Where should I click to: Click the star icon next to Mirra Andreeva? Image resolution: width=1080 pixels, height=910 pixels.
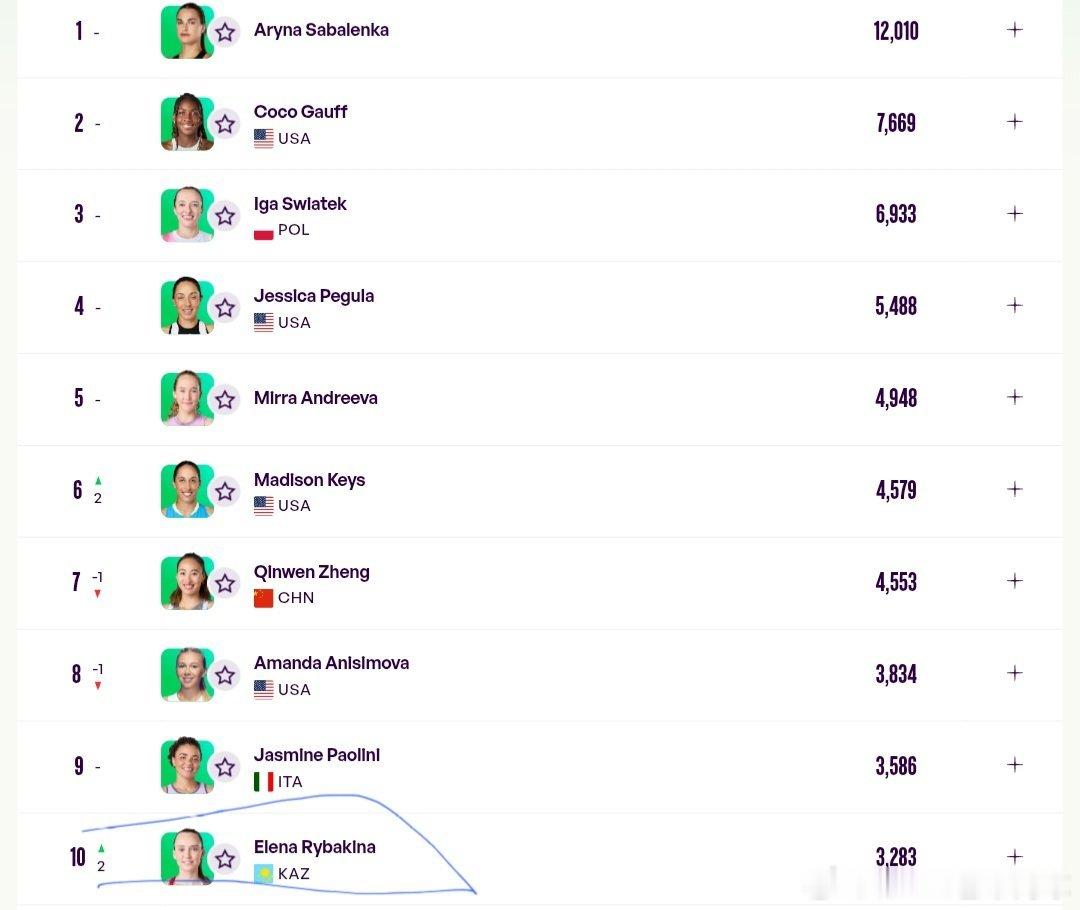(225, 400)
